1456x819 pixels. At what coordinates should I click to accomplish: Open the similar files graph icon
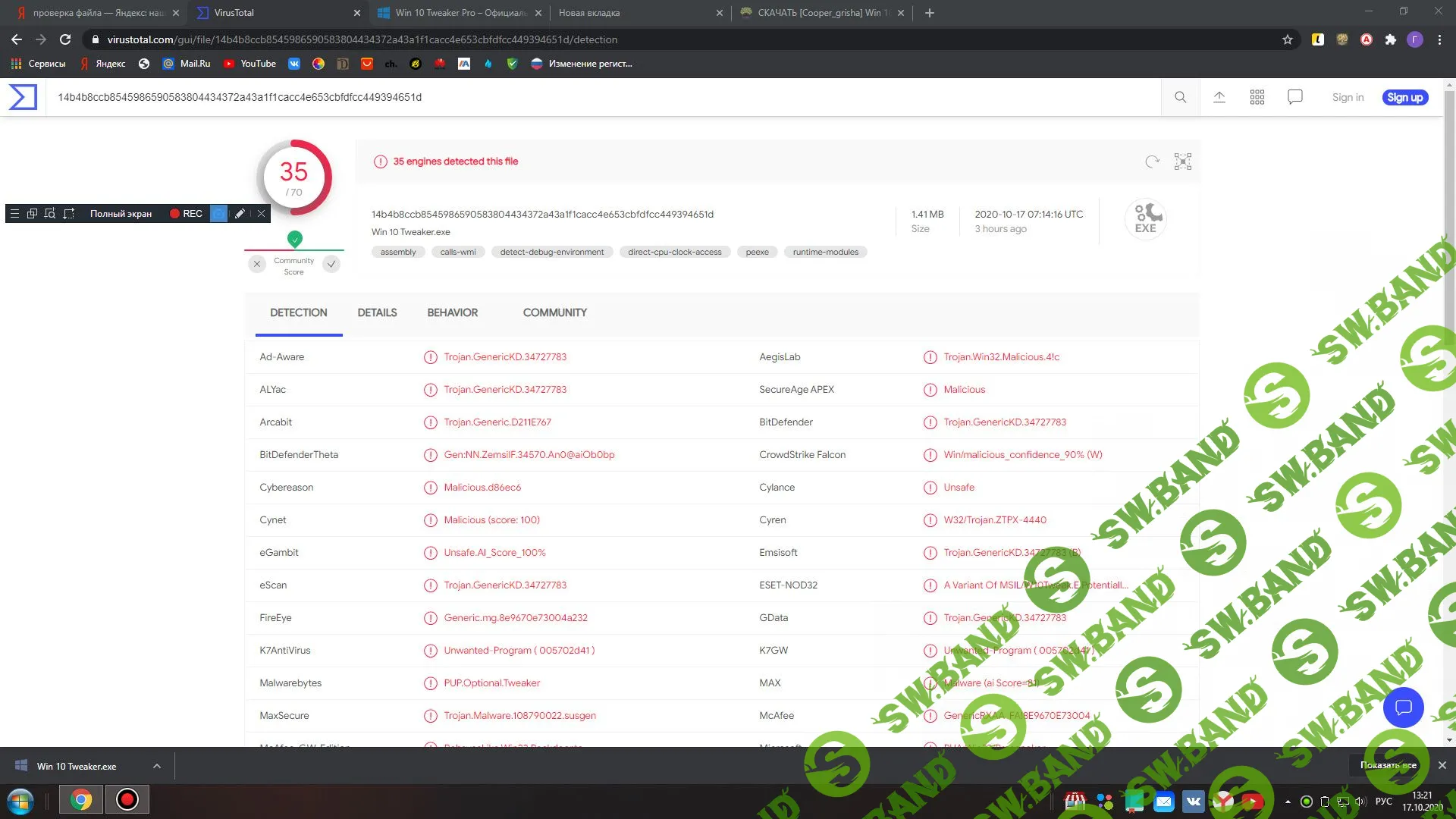(x=1183, y=162)
